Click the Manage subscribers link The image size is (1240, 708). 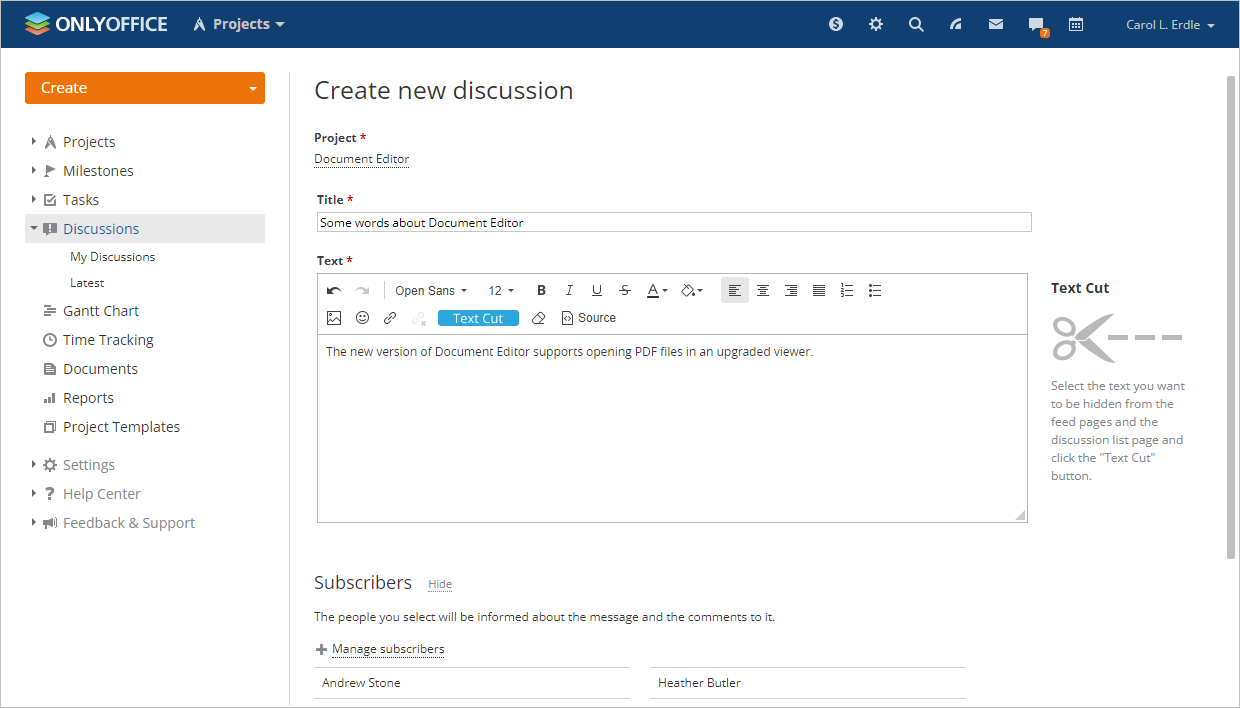pyautogui.click(x=388, y=649)
